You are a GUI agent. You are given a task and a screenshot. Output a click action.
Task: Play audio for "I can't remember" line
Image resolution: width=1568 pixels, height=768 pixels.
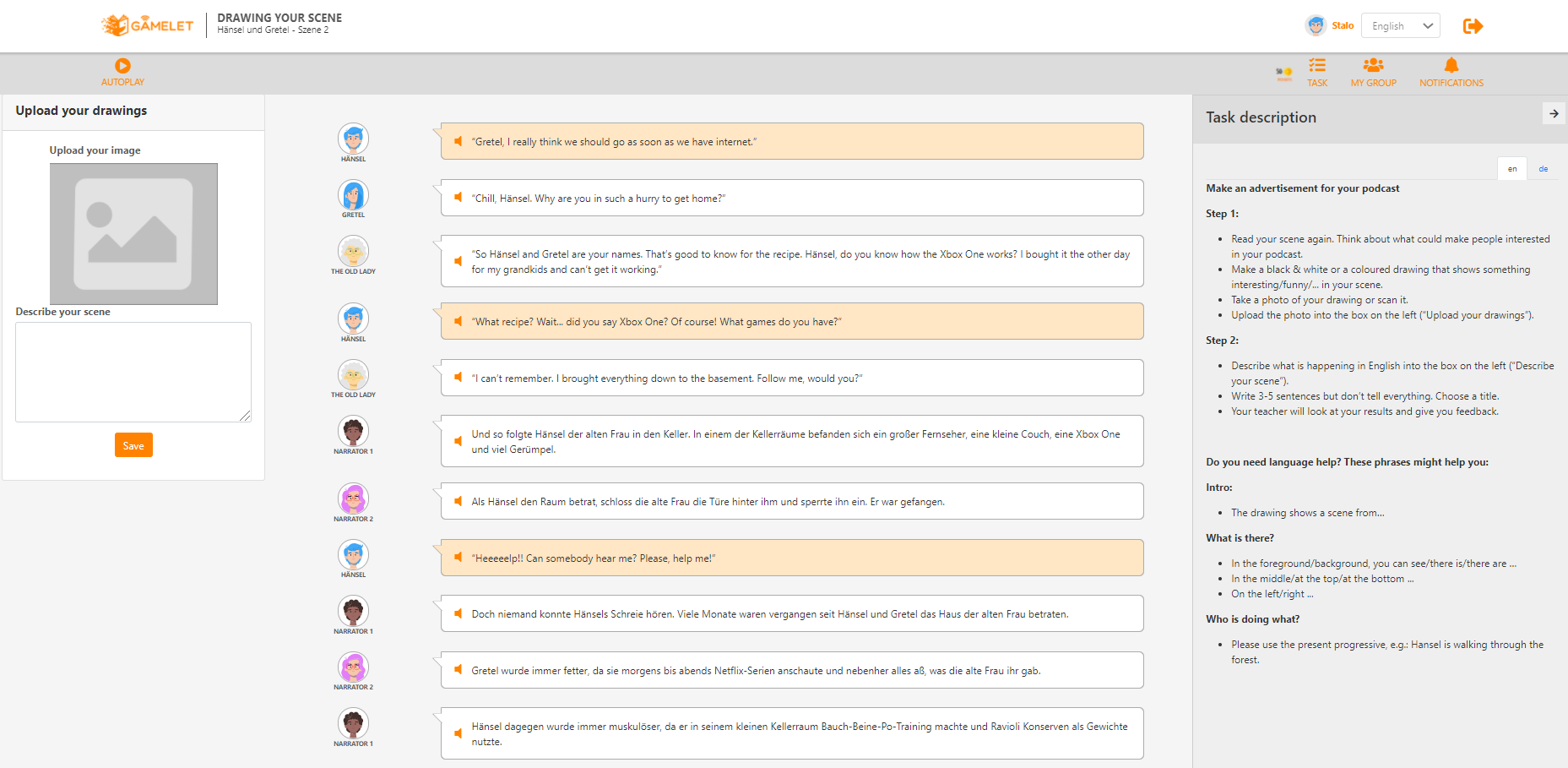coord(458,378)
